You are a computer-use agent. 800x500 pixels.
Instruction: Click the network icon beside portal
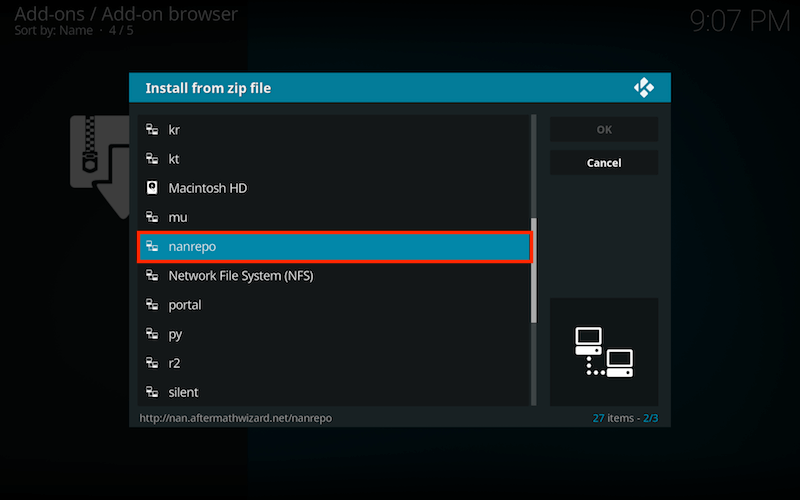[x=152, y=305]
